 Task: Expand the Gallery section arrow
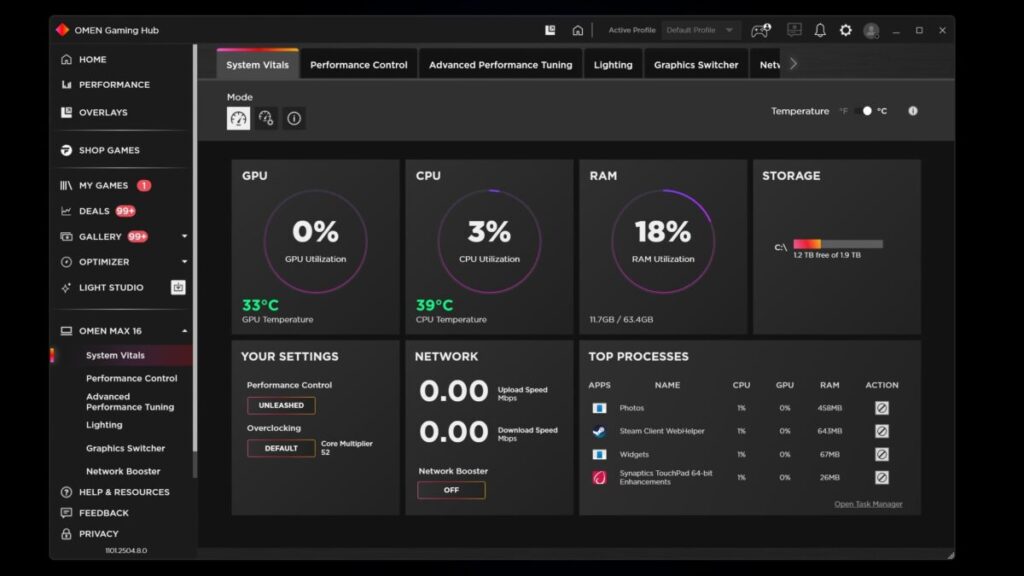tap(184, 236)
